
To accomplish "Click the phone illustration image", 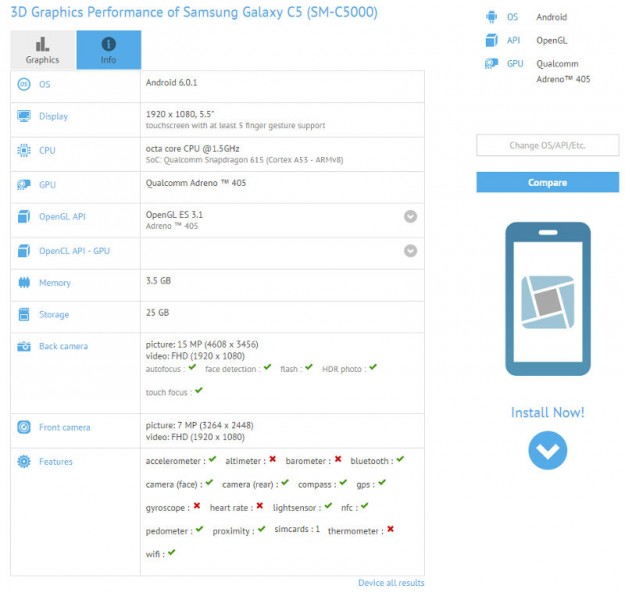I will coord(547,299).
